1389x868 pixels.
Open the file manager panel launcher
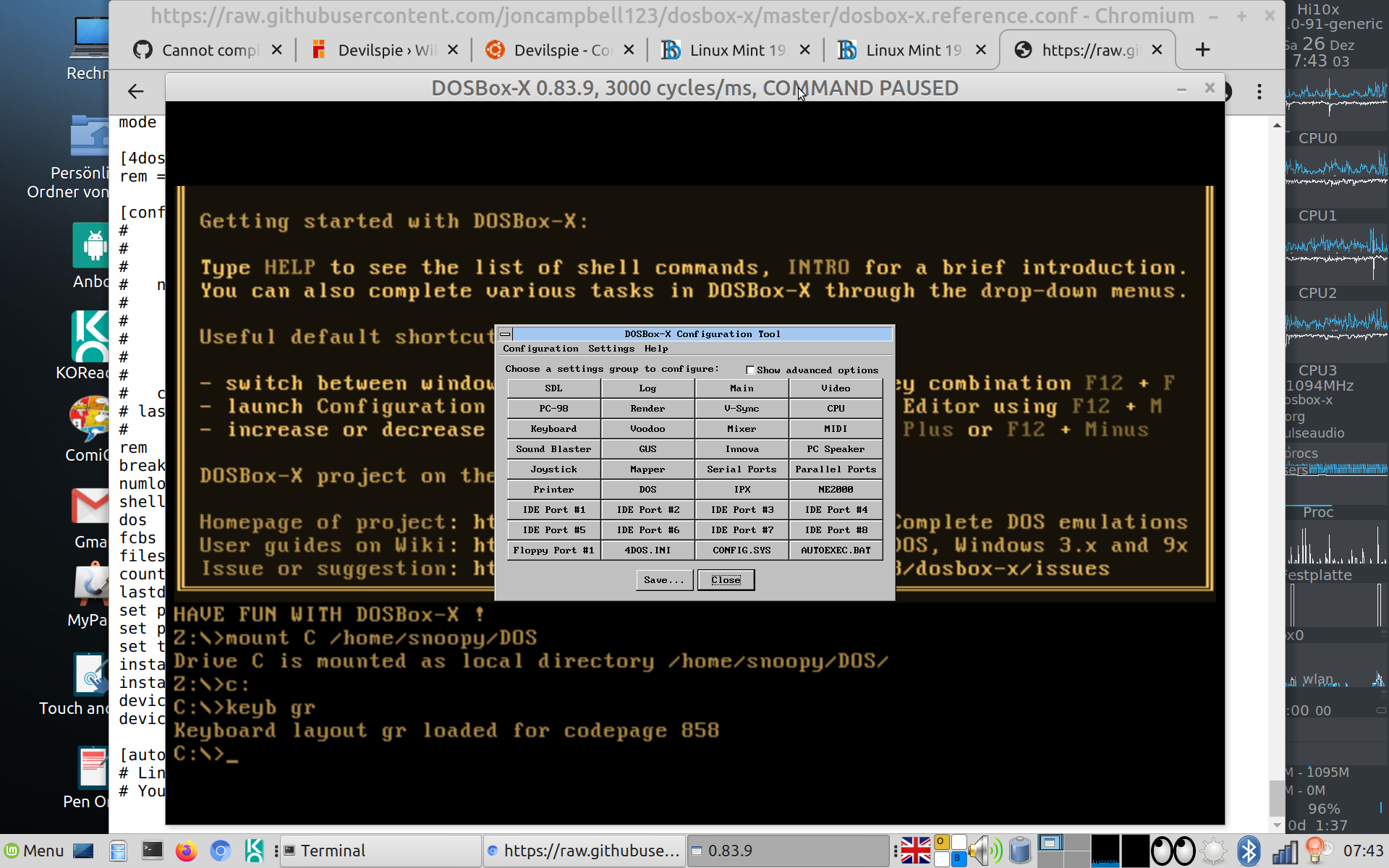click(x=118, y=851)
